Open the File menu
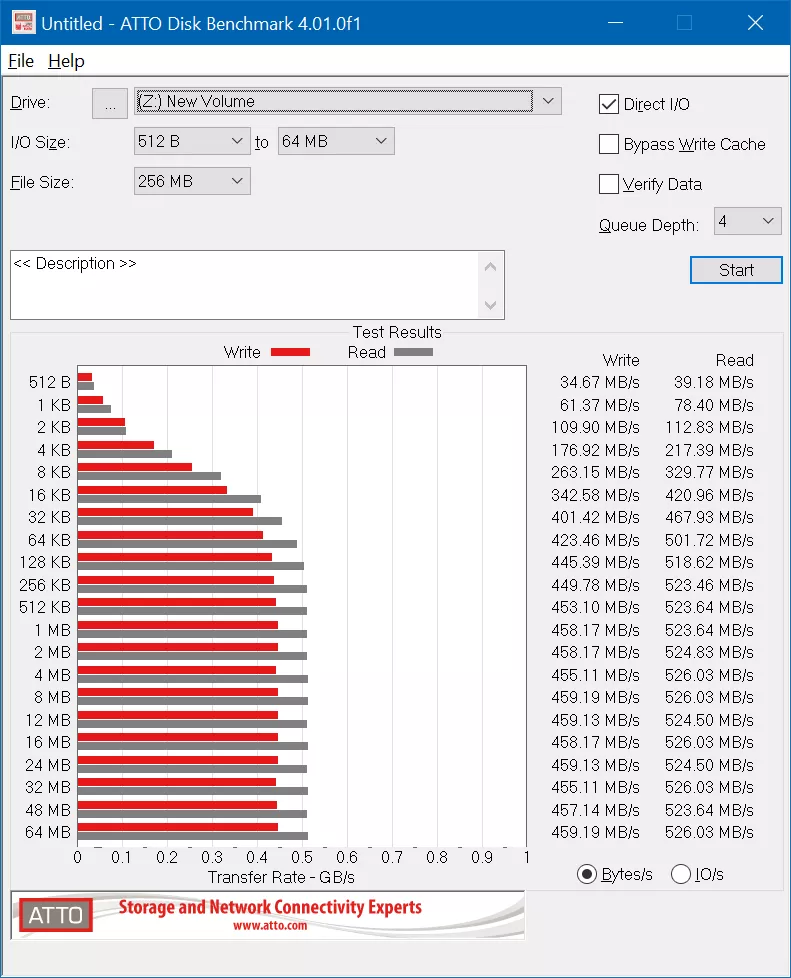The image size is (791, 978). point(21,61)
